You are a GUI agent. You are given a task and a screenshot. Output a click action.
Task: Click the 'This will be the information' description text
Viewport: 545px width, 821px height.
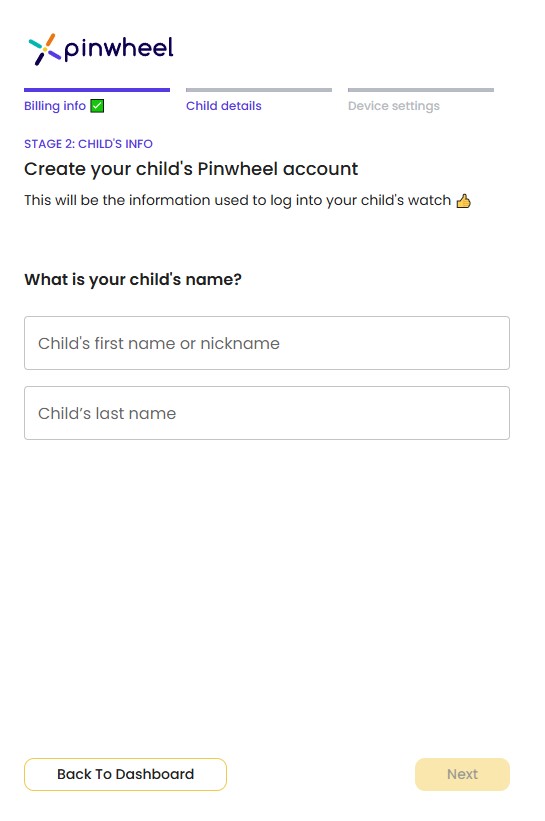(x=238, y=201)
